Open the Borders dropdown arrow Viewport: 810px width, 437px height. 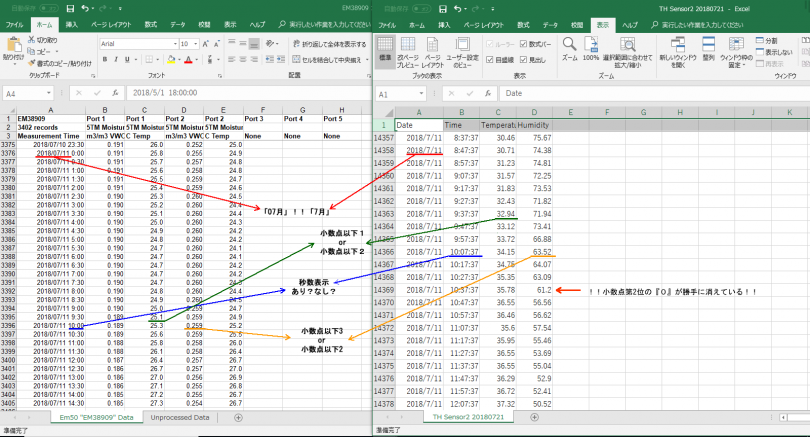pyautogui.click(x=158, y=60)
